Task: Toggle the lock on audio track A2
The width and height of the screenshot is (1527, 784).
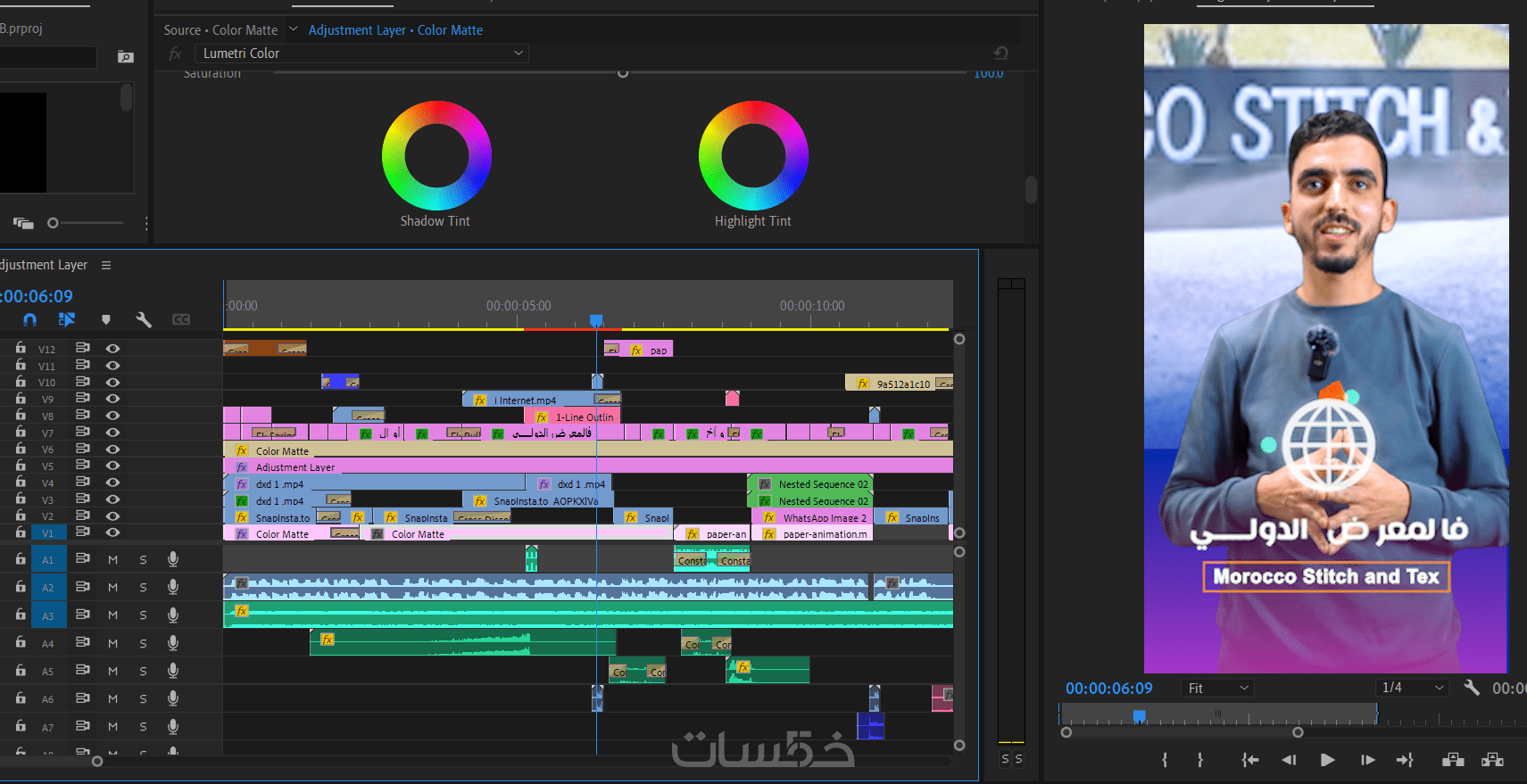Action: click(20, 586)
